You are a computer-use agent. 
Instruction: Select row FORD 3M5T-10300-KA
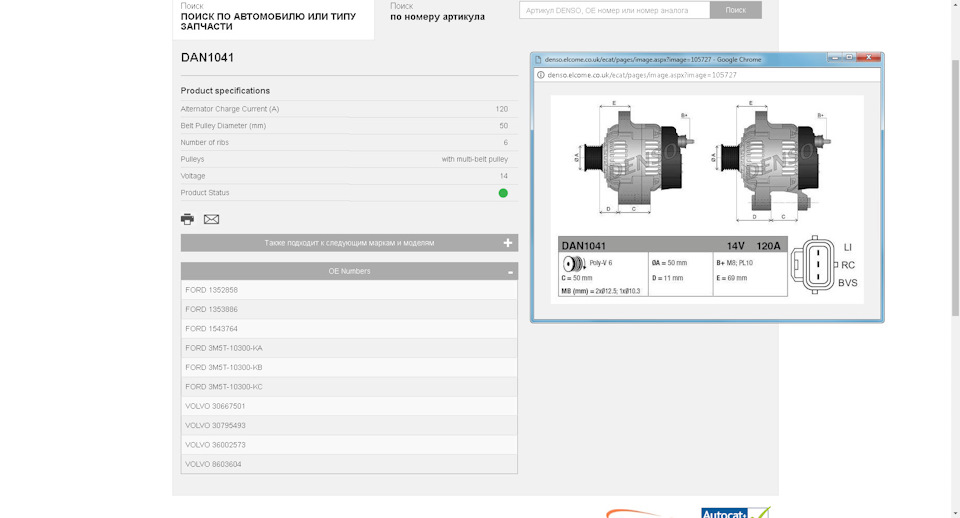click(349, 348)
